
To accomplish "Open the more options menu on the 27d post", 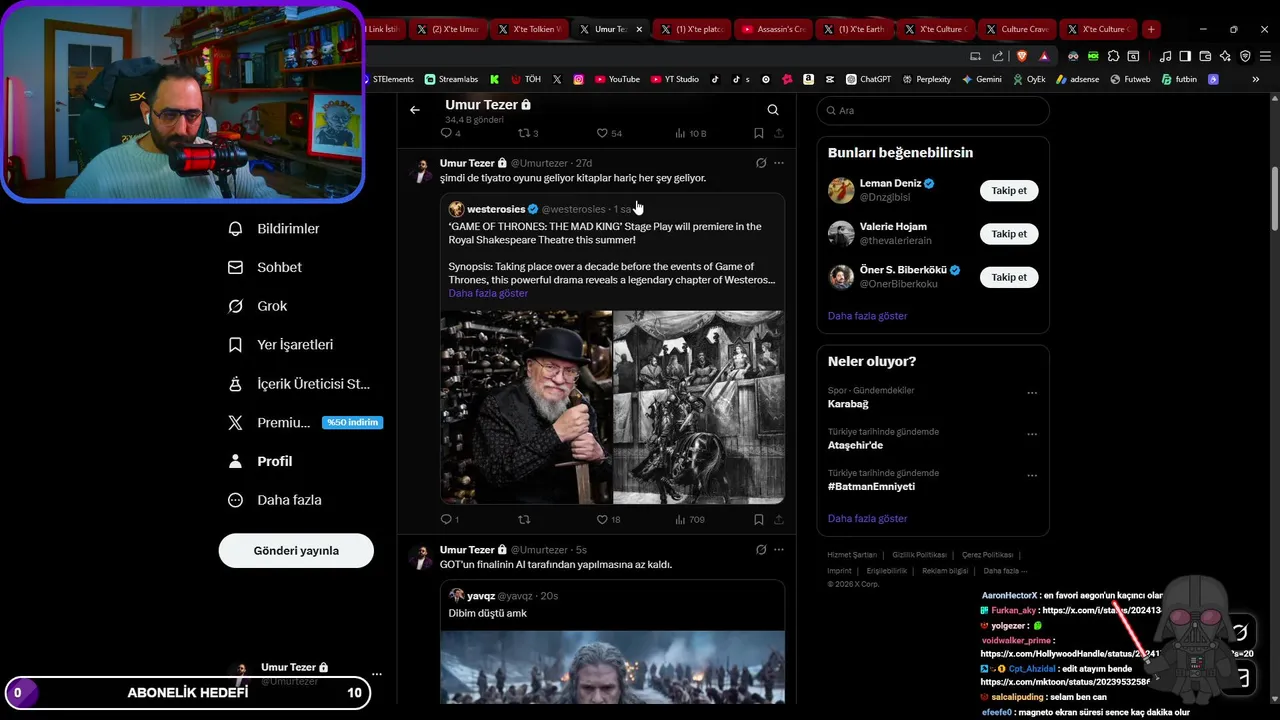I will point(779,163).
